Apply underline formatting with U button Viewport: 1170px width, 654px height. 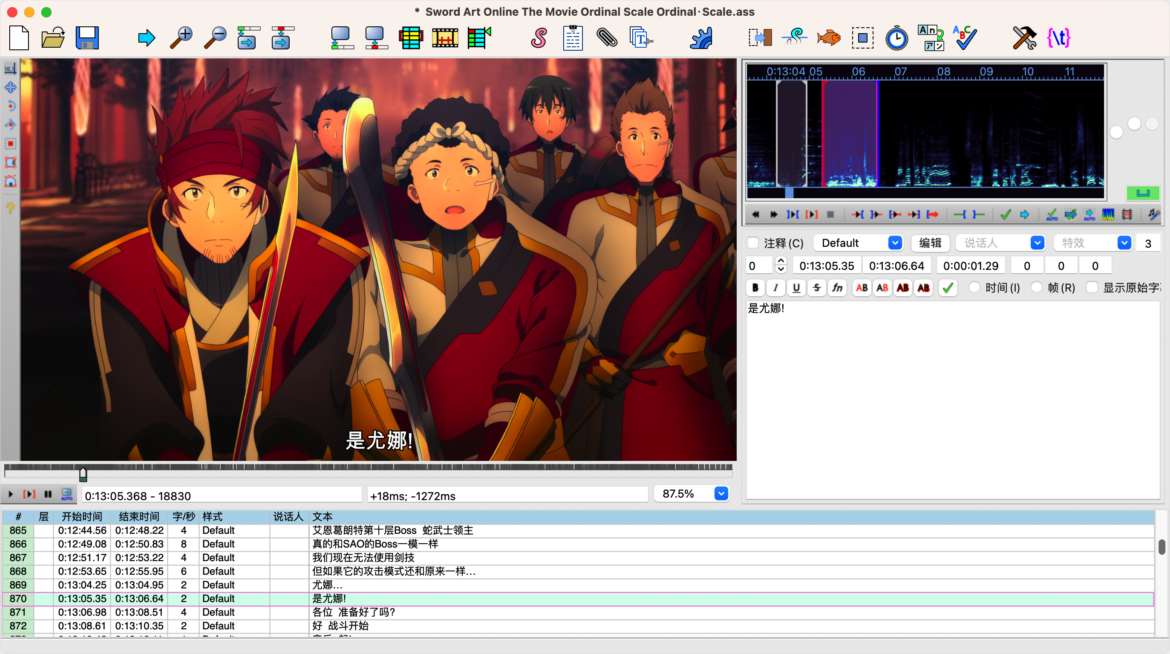tap(796, 287)
